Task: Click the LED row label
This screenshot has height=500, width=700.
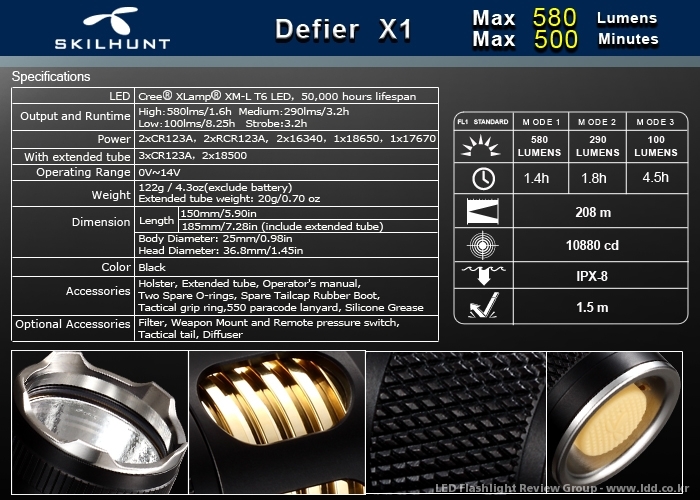Action: (119, 96)
